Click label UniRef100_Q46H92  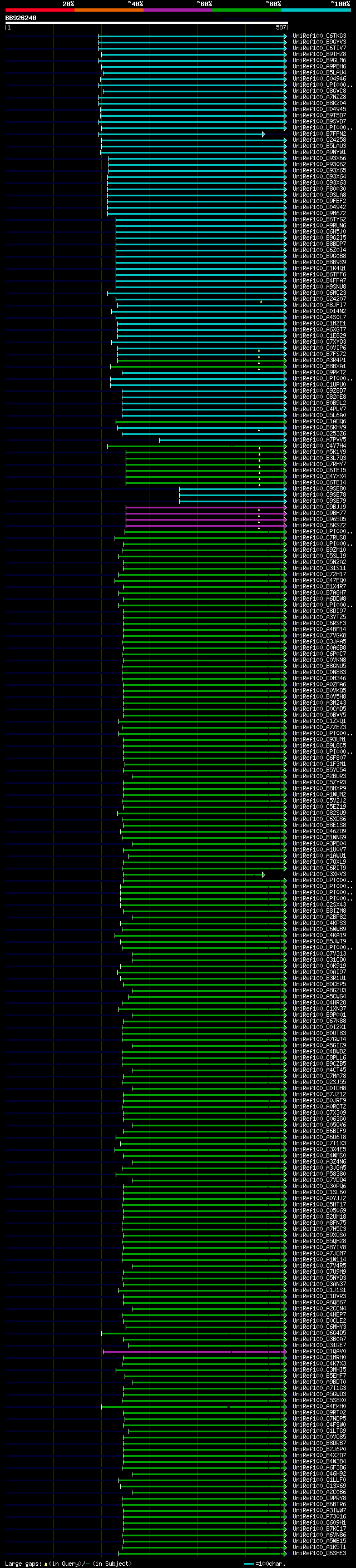tap(319, 1473)
